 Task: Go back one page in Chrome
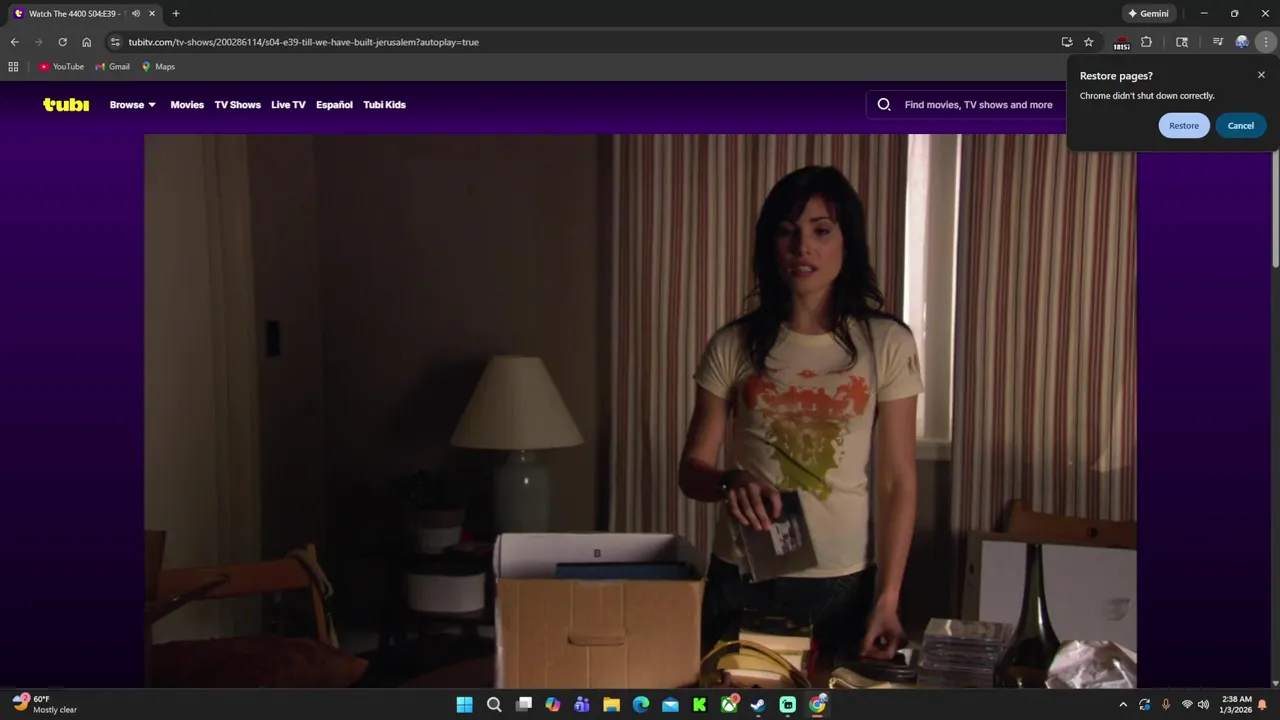(x=14, y=42)
